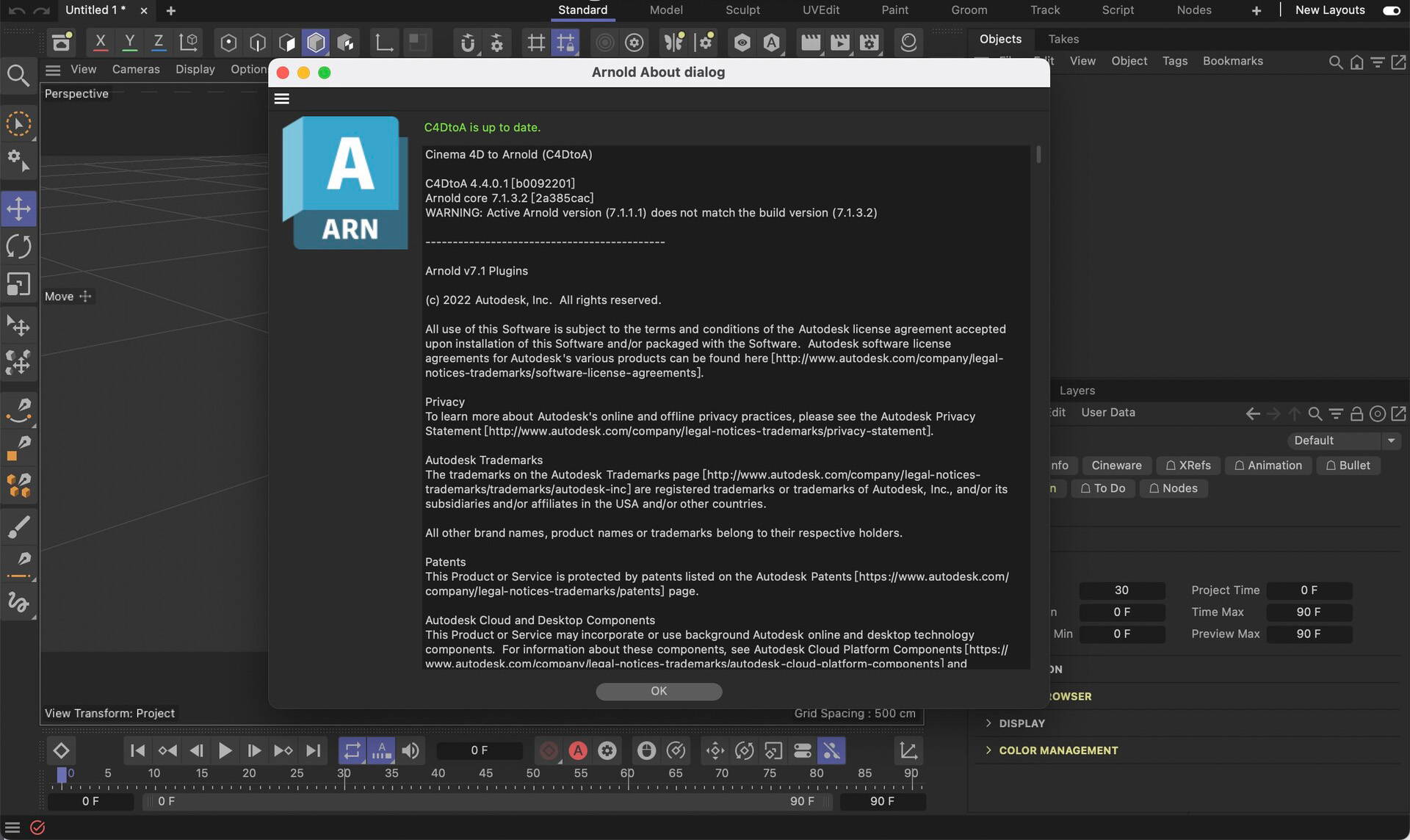Toggle X axis lock in top toolbar

point(101,42)
